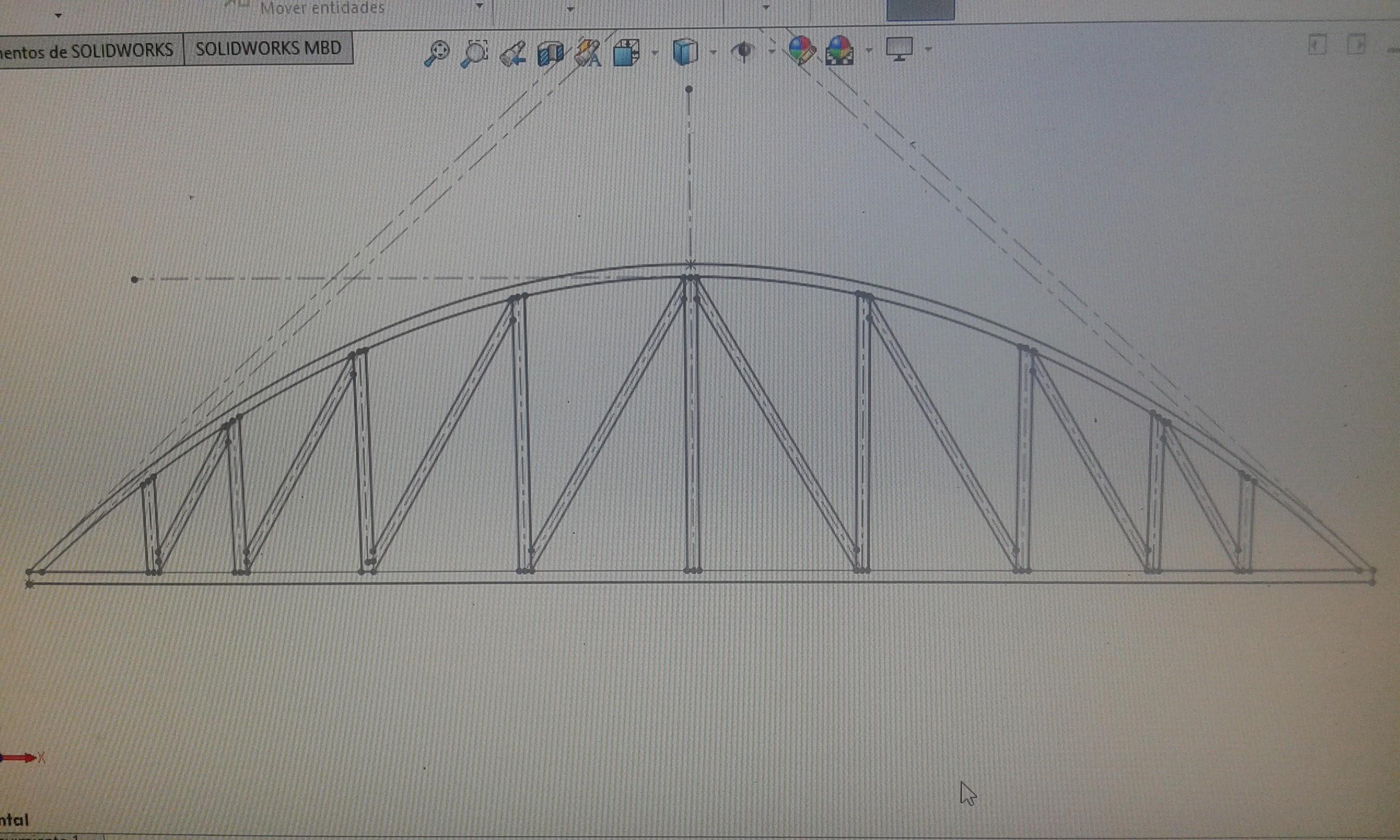Click the Display Style icon

coord(685,52)
